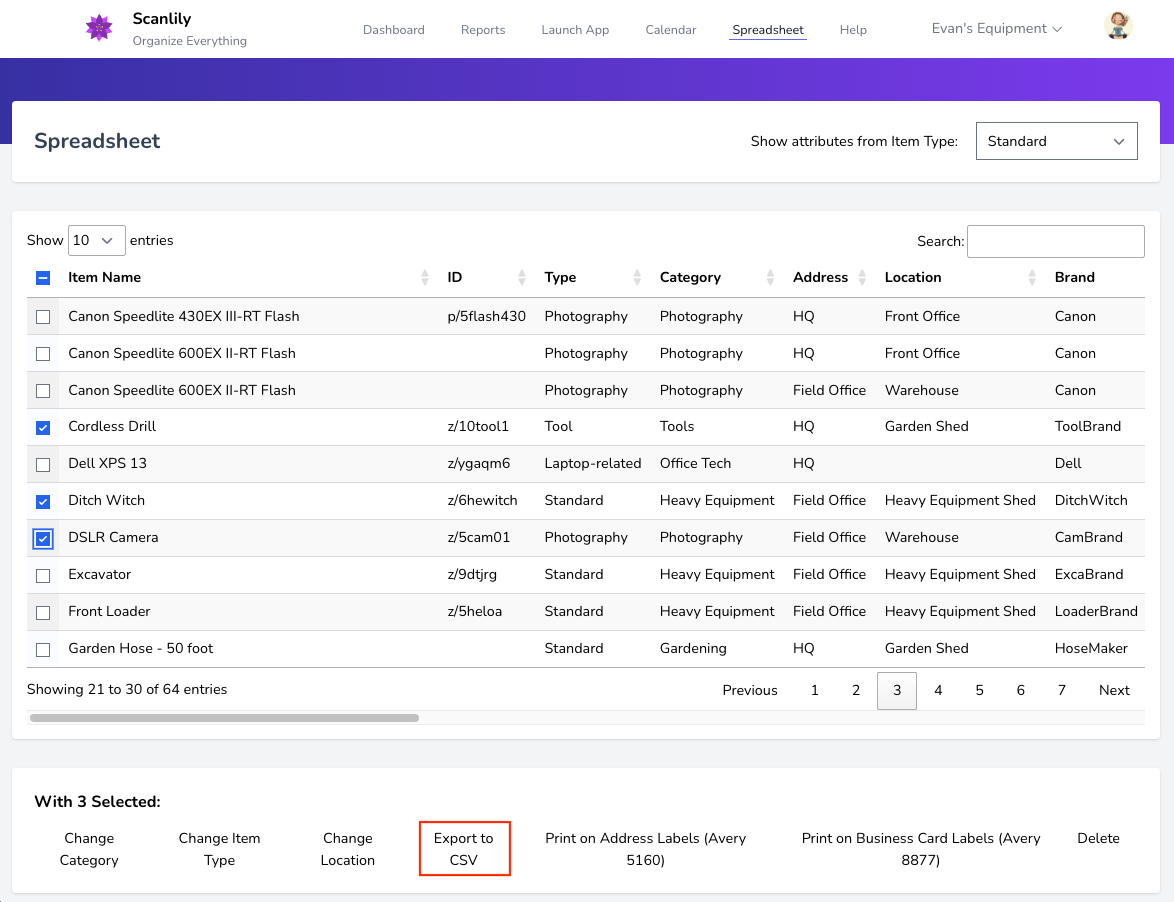The image size is (1174, 902).
Task: Open the Reports nav item
Action: tap(483, 30)
